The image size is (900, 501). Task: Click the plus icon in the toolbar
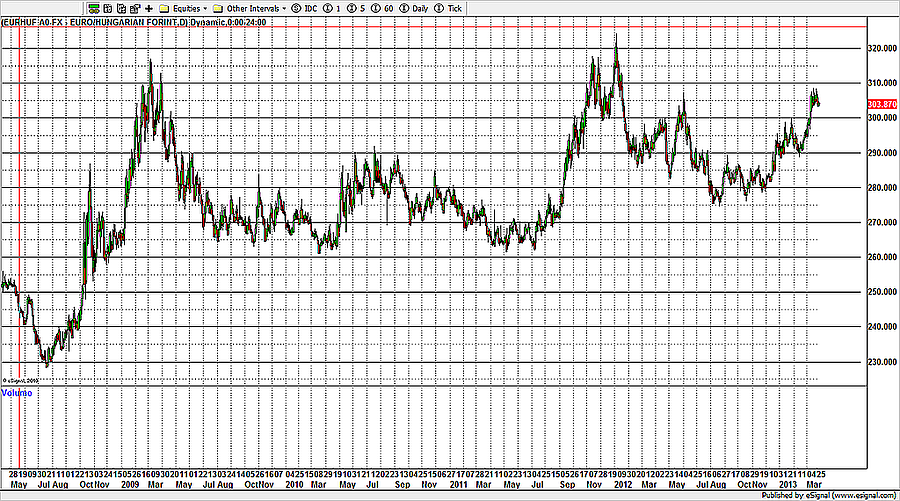click(148, 7)
